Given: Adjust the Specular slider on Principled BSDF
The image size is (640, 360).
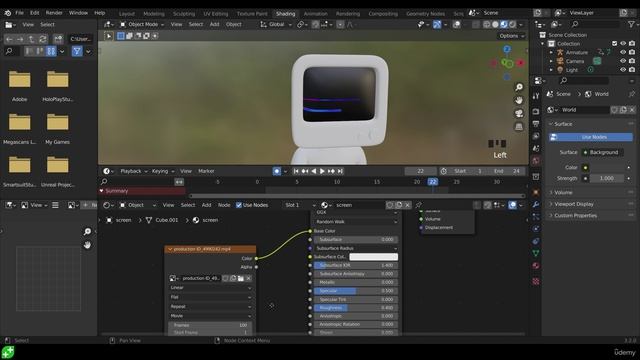Looking at the screenshot, I should click(x=356, y=291).
